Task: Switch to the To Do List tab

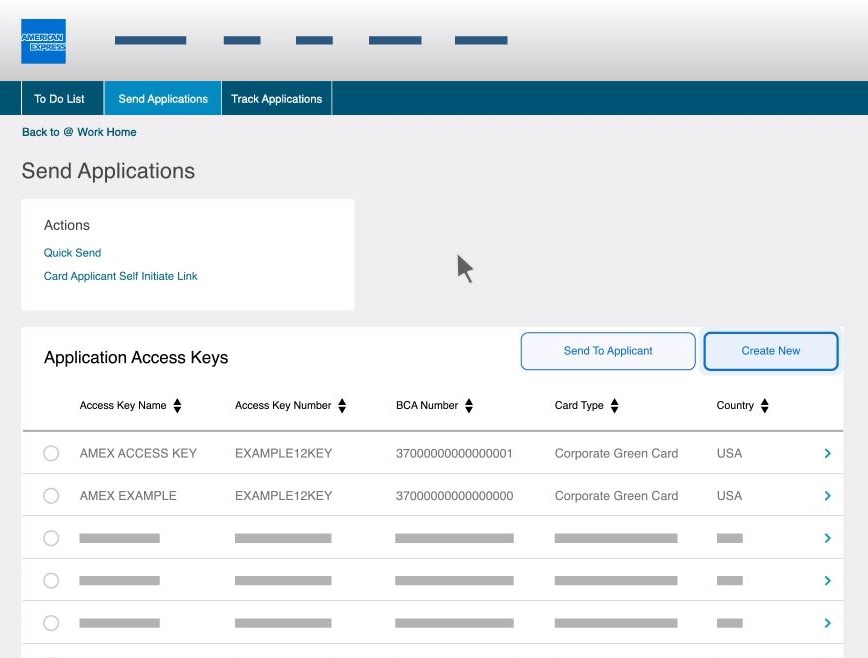Action: (59, 99)
